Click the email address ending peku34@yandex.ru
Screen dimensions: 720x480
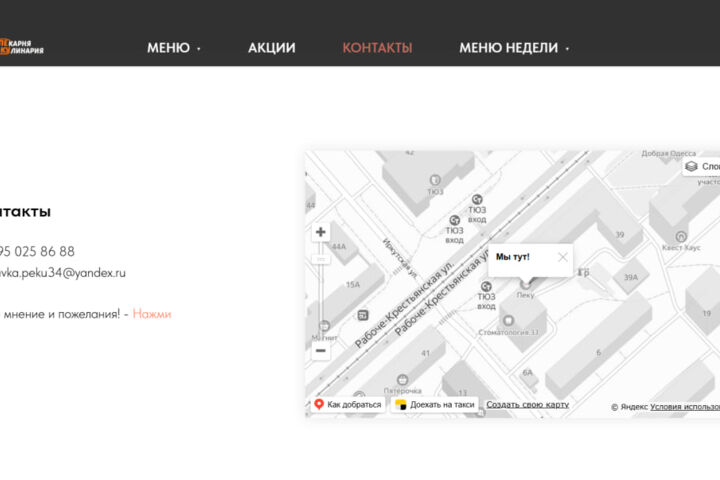click(x=62, y=273)
